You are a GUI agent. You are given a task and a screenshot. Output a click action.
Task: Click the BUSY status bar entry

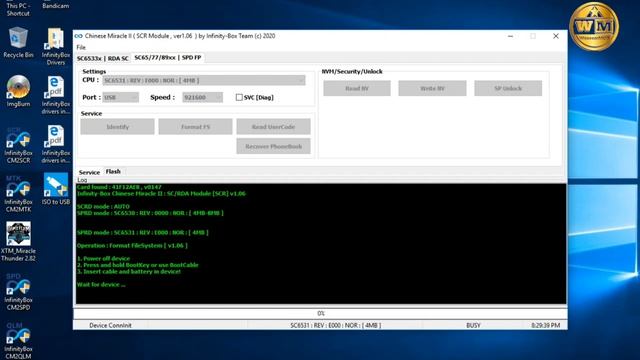point(473,325)
